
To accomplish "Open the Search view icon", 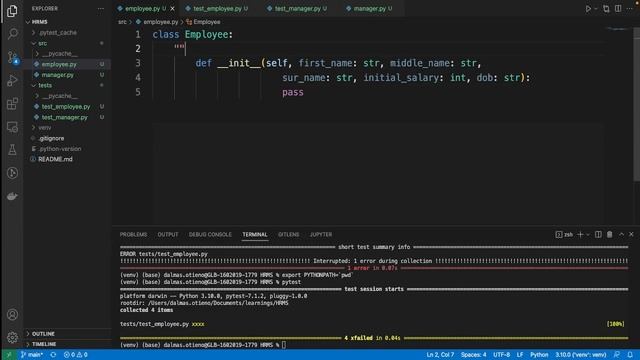I will [x=12, y=33].
